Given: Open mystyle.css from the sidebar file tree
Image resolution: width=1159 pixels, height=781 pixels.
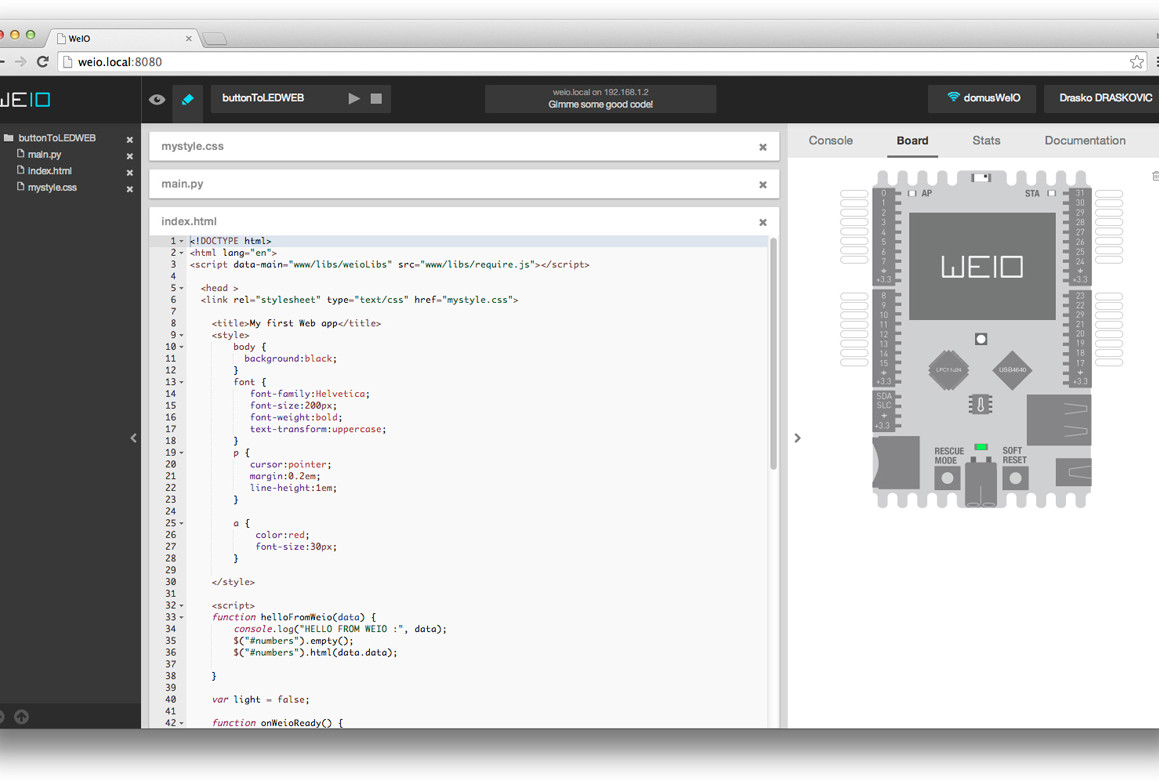Looking at the screenshot, I should (x=52, y=188).
